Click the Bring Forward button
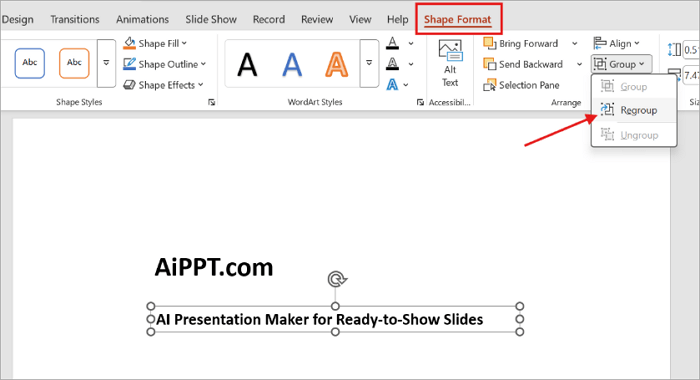This screenshot has width=700, height=380. click(521, 43)
